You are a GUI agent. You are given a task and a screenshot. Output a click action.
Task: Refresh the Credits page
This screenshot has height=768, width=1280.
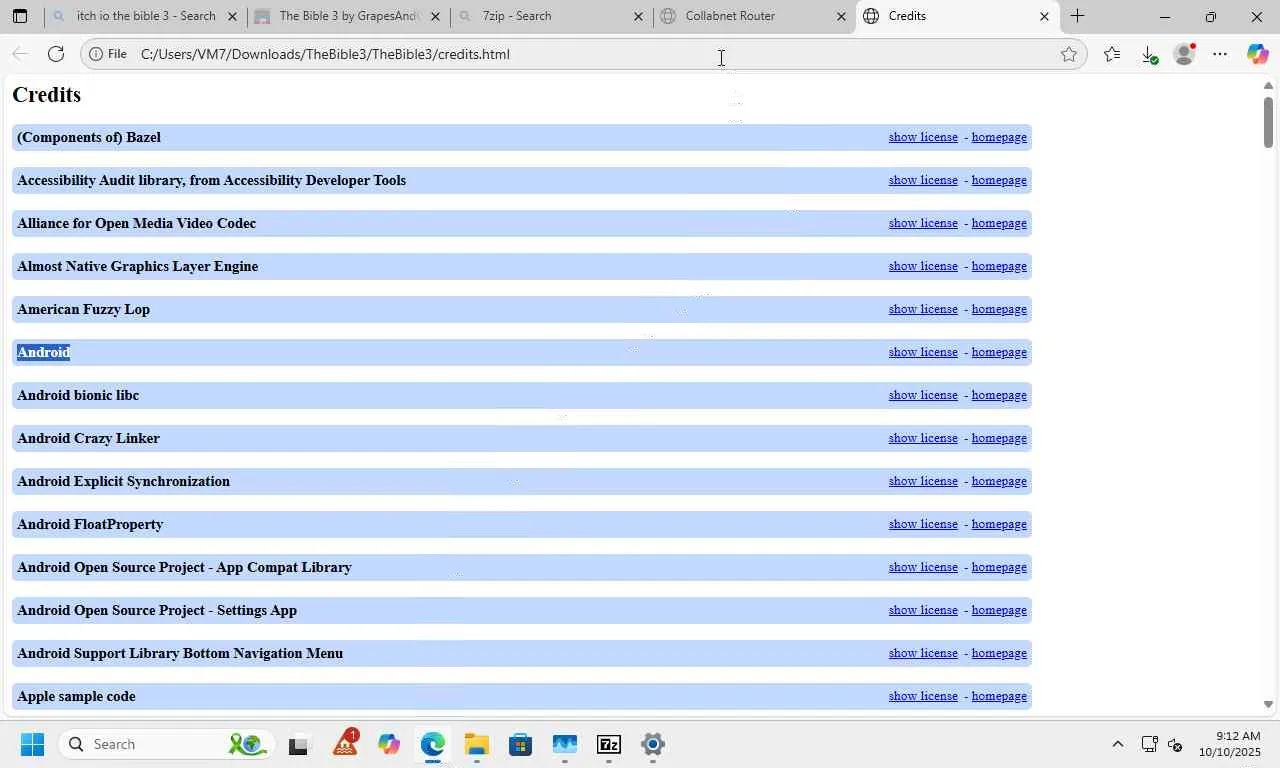point(56,54)
